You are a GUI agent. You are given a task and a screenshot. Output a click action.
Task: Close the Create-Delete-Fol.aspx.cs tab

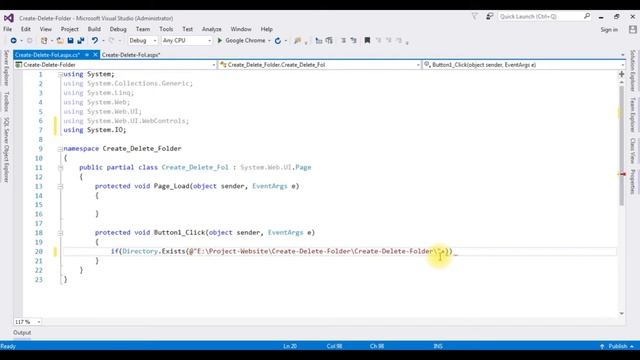95,55
